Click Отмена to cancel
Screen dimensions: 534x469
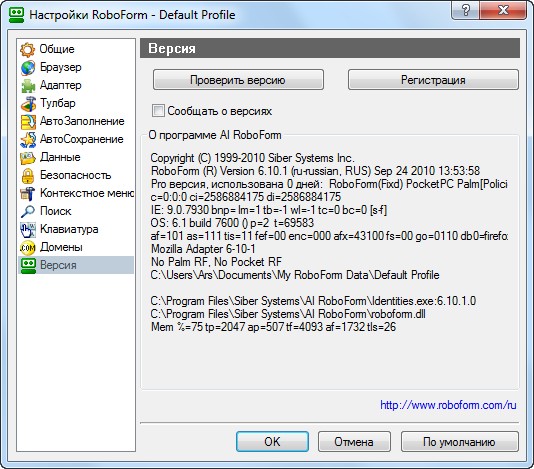click(354, 442)
